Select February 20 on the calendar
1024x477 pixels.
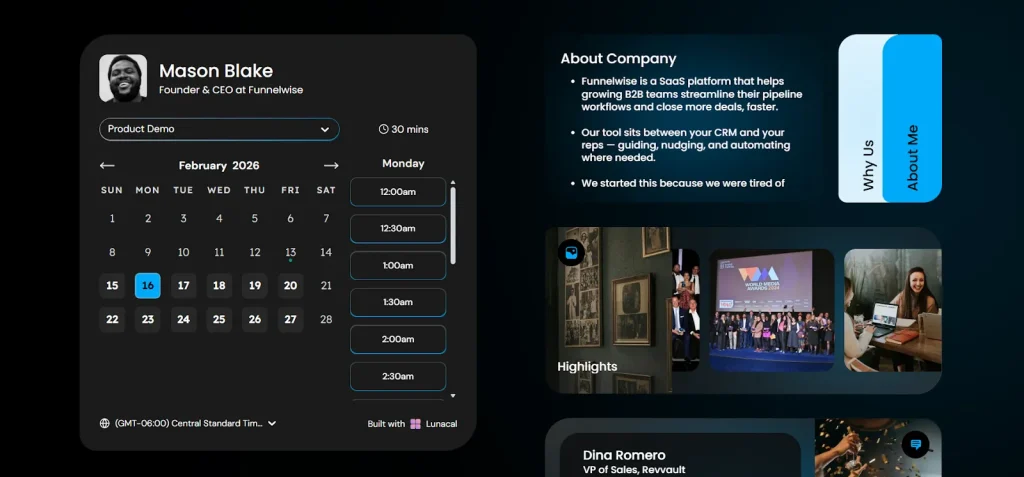(290, 285)
